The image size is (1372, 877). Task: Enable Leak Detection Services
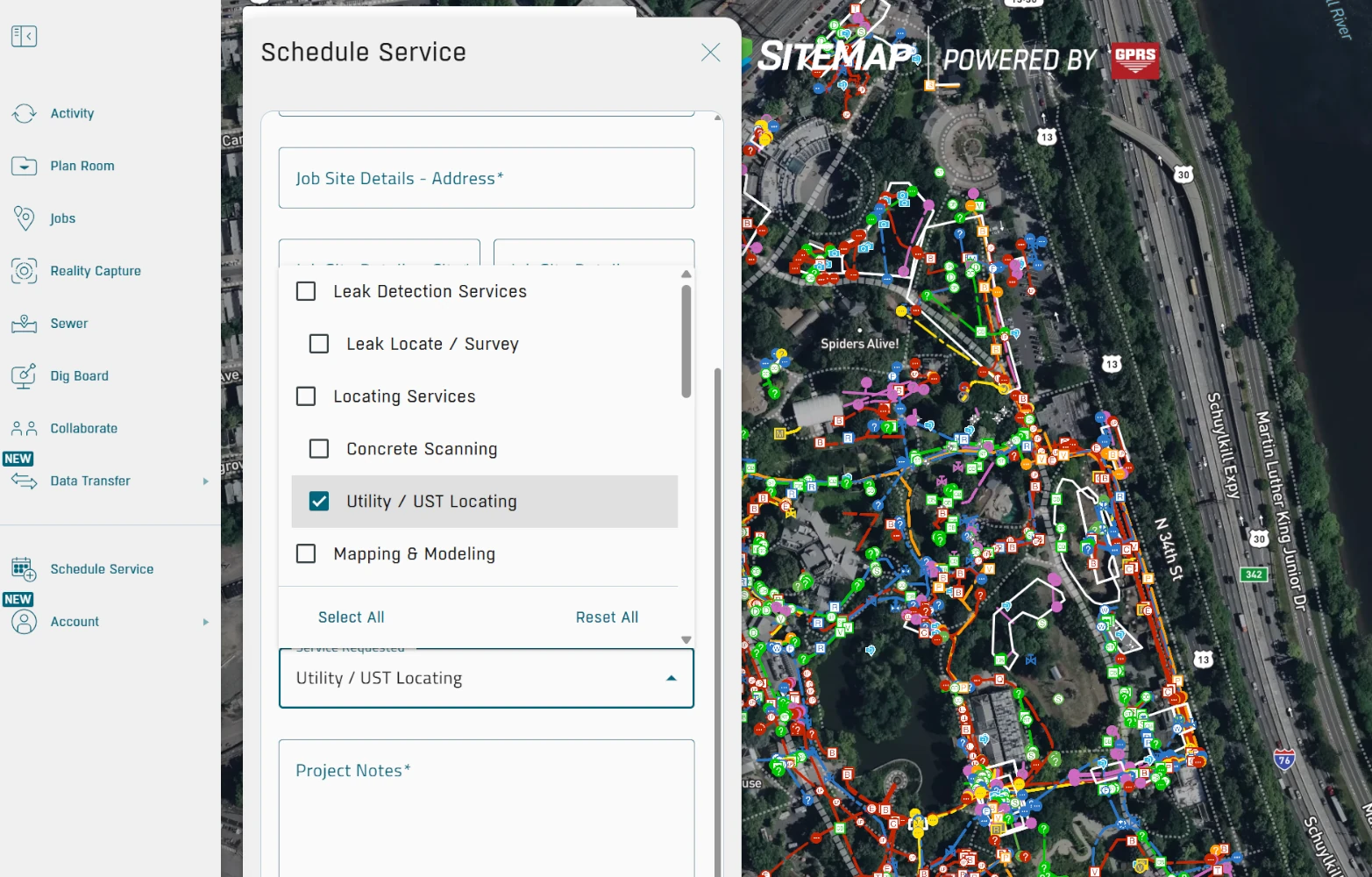click(x=306, y=290)
